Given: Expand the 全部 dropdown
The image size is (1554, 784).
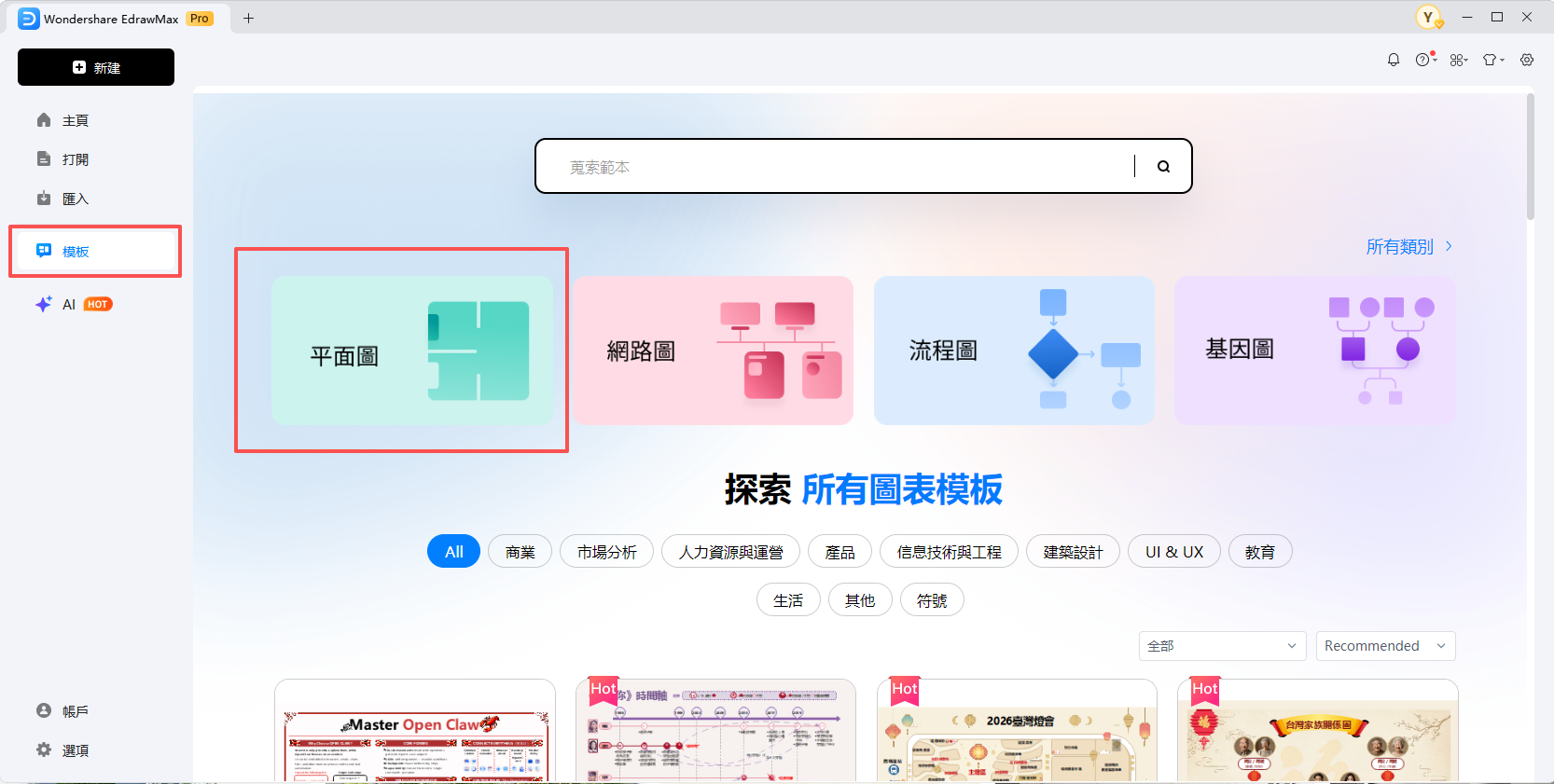Looking at the screenshot, I should coord(1222,645).
